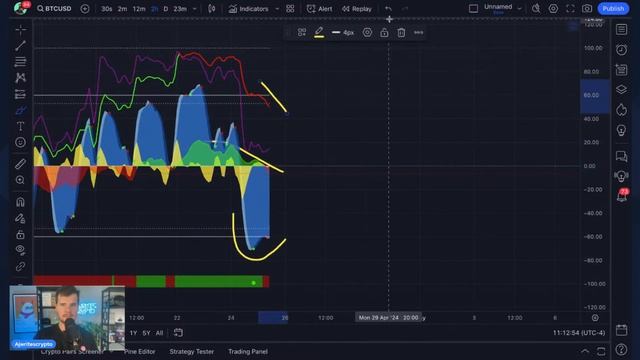This screenshot has height=360, width=640.
Task: Expand the Unnamed layout dropdown
Action: pyautogui.click(x=519, y=9)
